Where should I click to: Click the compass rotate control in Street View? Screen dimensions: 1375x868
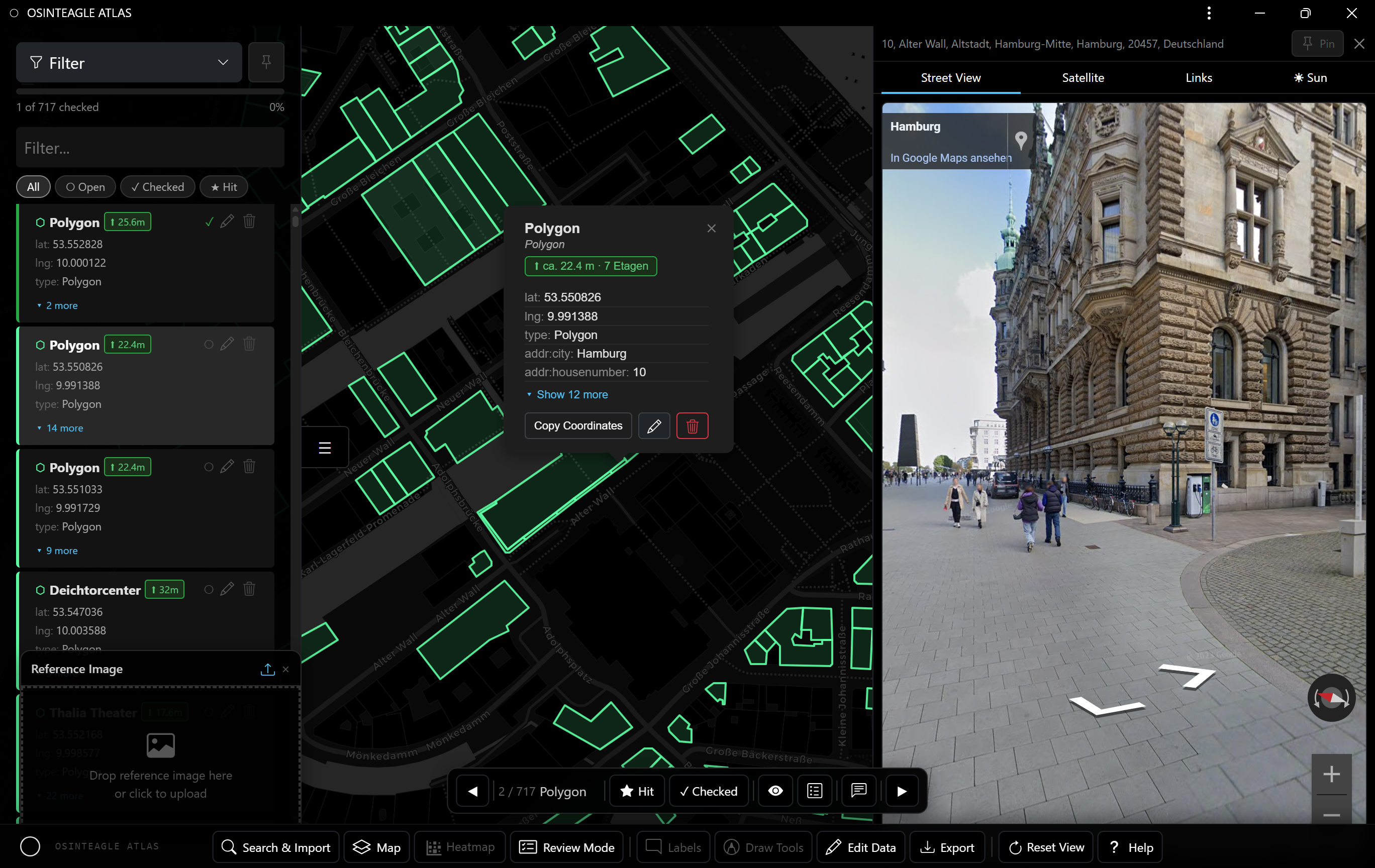[x=1332, y=698]
